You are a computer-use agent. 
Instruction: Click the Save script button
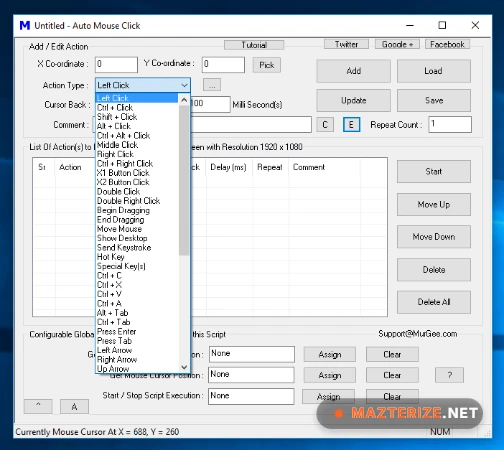click(x=434, y=100)
